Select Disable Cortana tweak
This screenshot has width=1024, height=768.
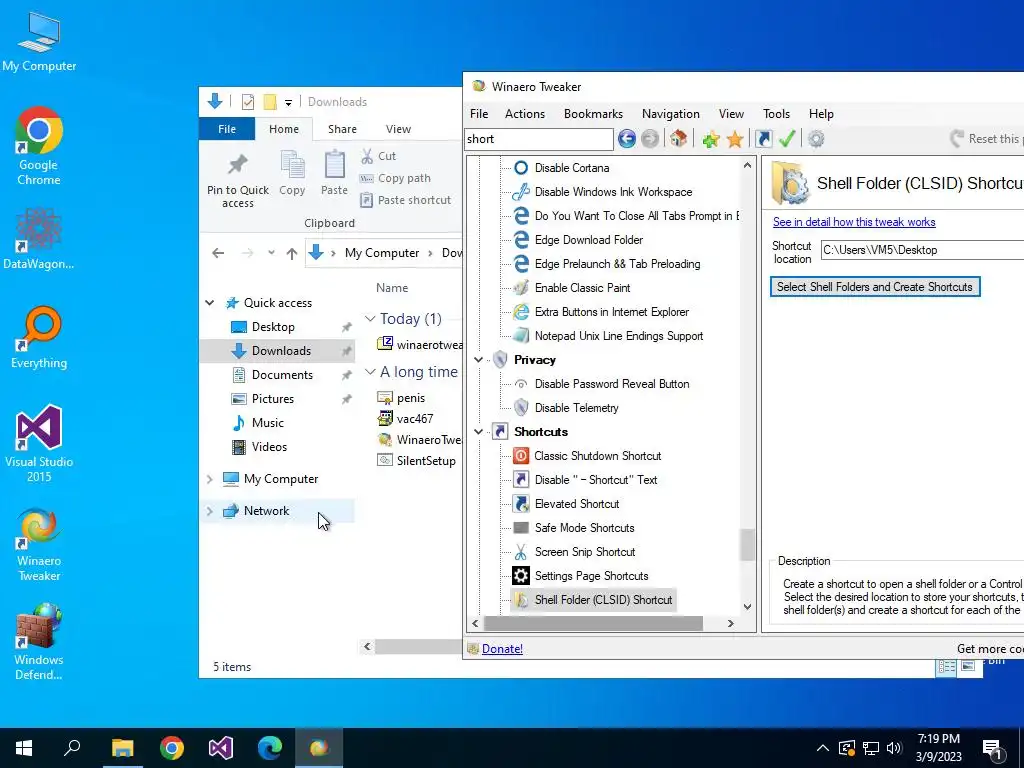click(x=571, y=168)
